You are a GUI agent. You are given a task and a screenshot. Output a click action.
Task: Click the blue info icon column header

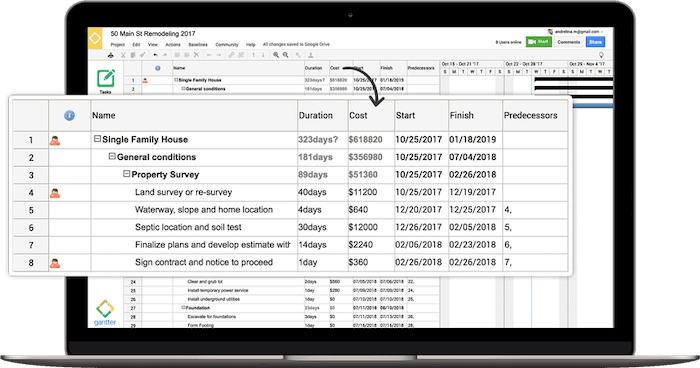point(69,116)
